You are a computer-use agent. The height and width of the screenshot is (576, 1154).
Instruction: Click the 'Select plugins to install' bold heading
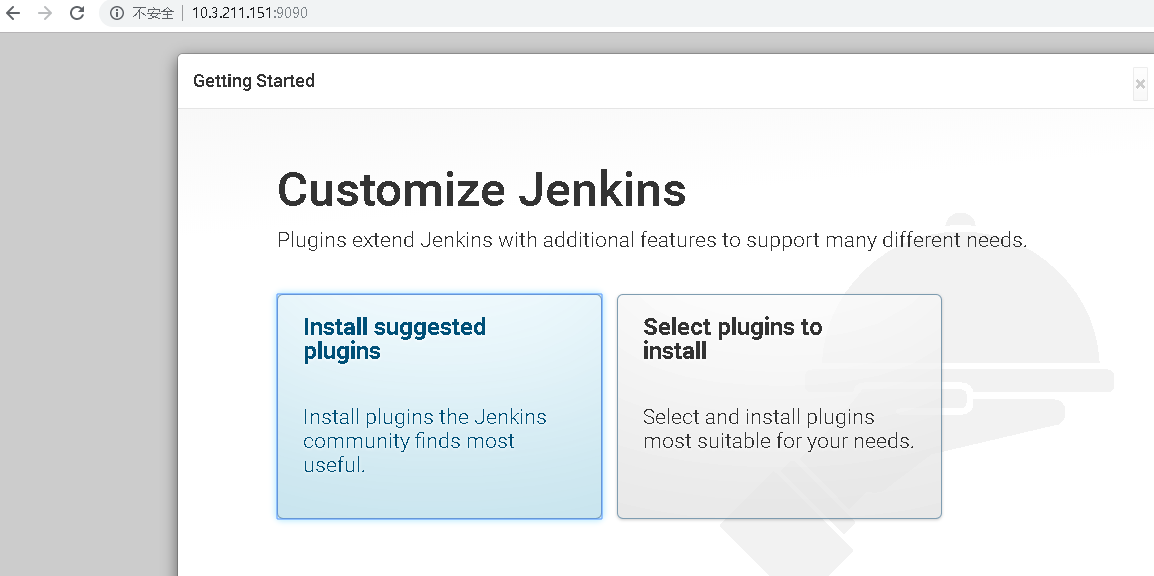click(x=732, y=338)
